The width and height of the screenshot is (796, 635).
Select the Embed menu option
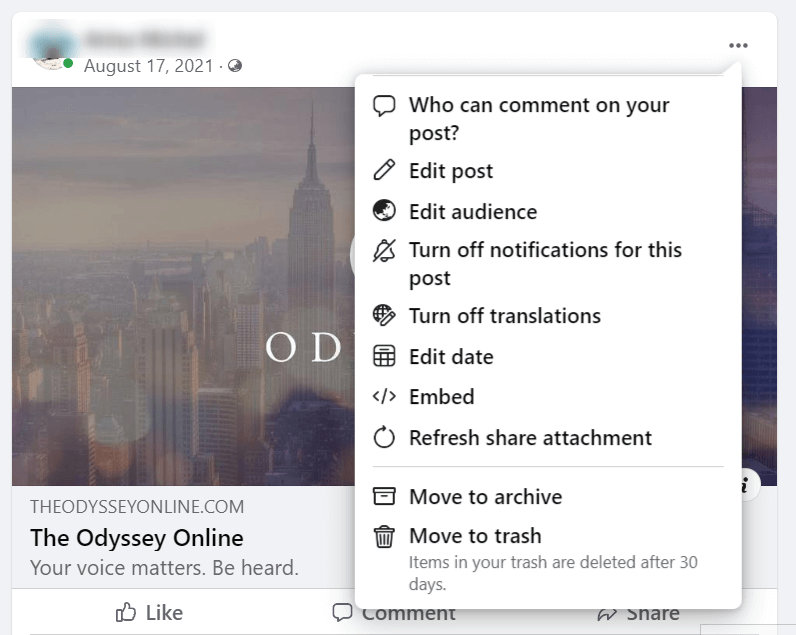[x=548, y=397]
